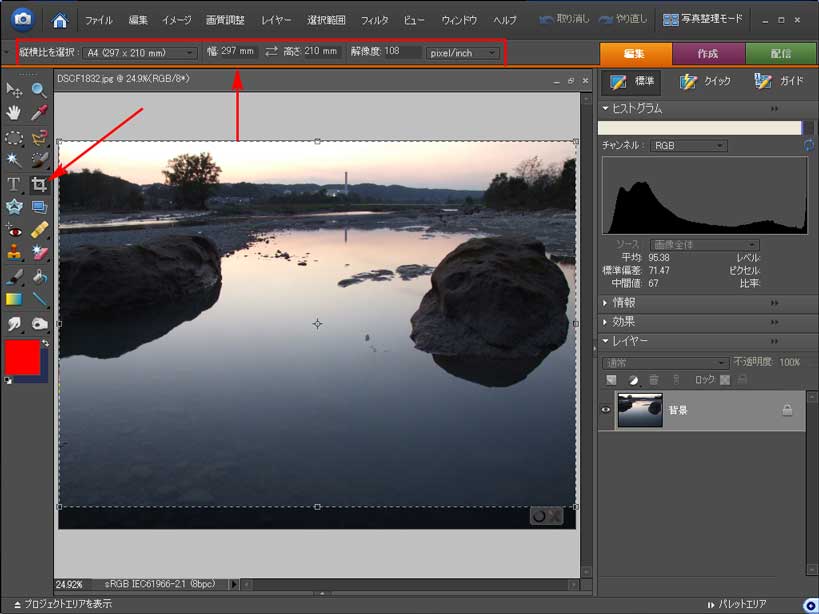Image resolution: width=819 pixels, height=614 pixels.
Task: Toggle visibility of the 背景 layer
Action: click(x=606, y=410)
